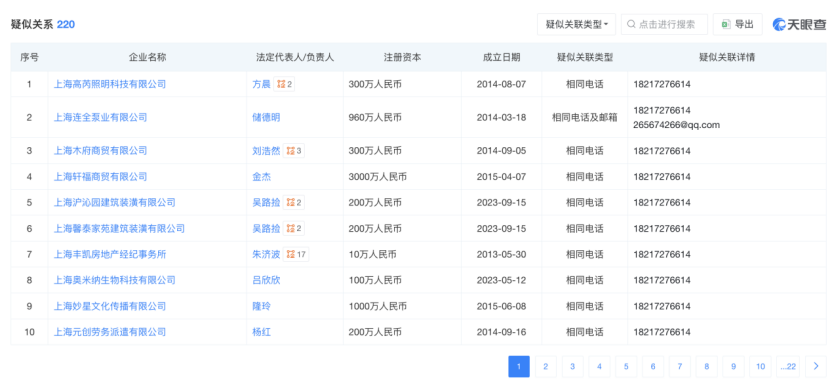Click the next page arrow
This screenshot has width=832, height=380.
pos(816,366)
